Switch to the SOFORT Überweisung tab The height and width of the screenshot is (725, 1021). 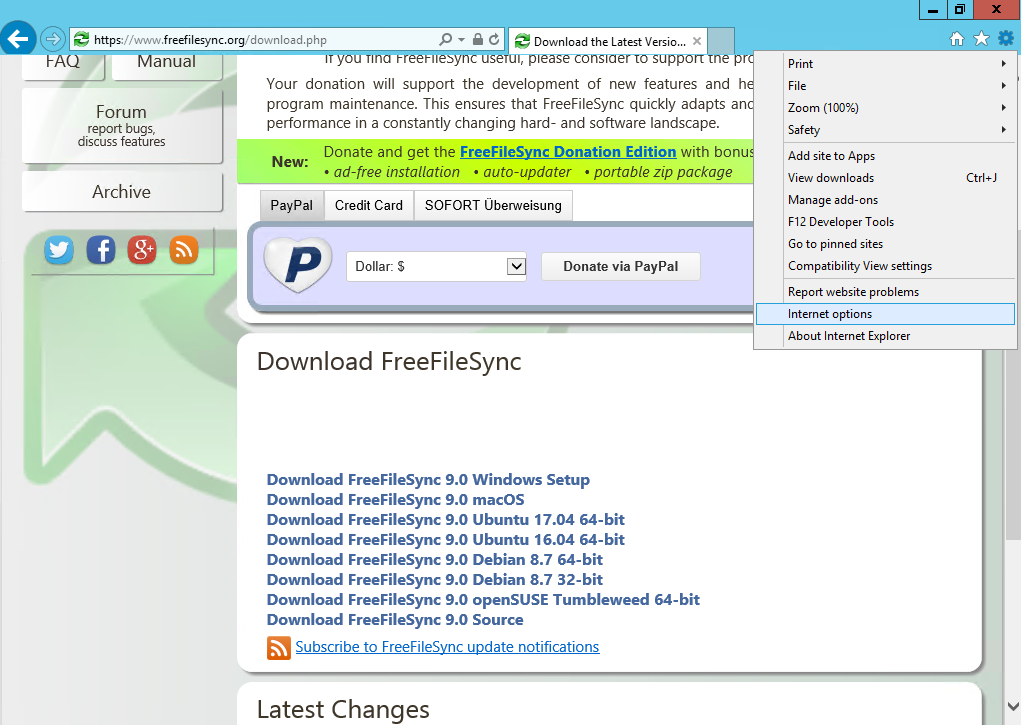(493, 205)
